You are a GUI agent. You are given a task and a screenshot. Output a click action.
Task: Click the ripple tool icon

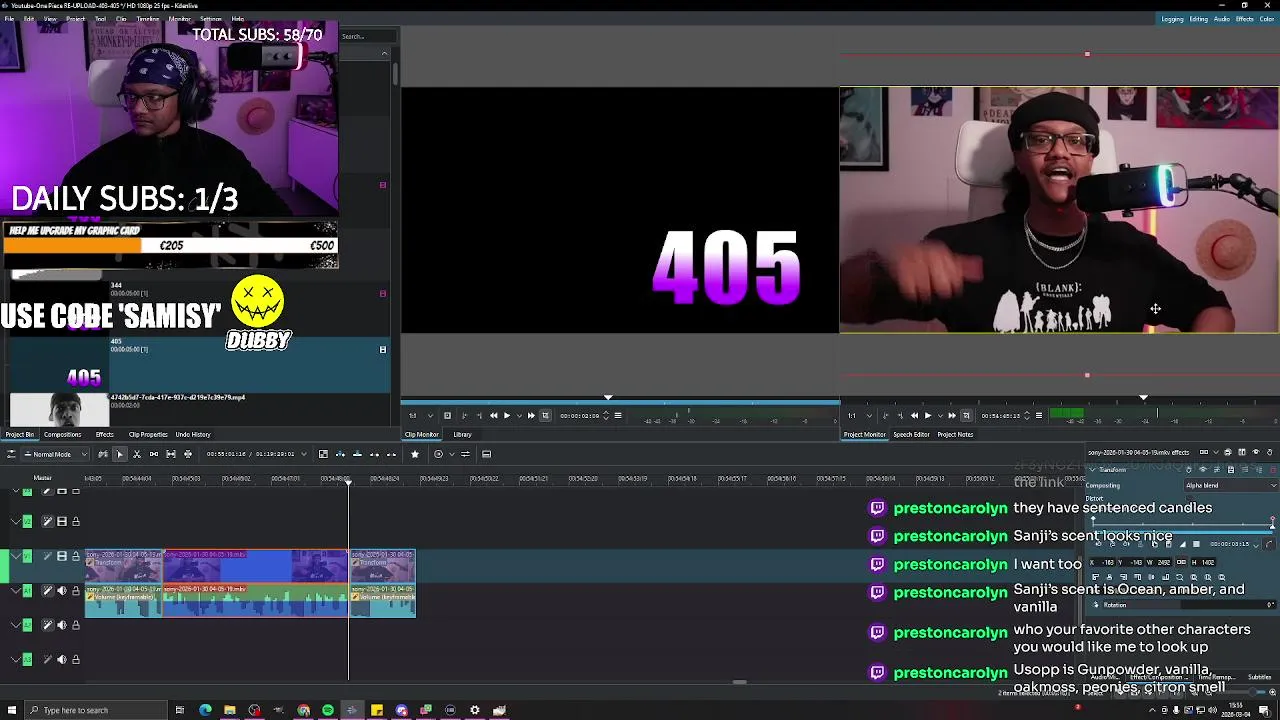pos(188,454)
